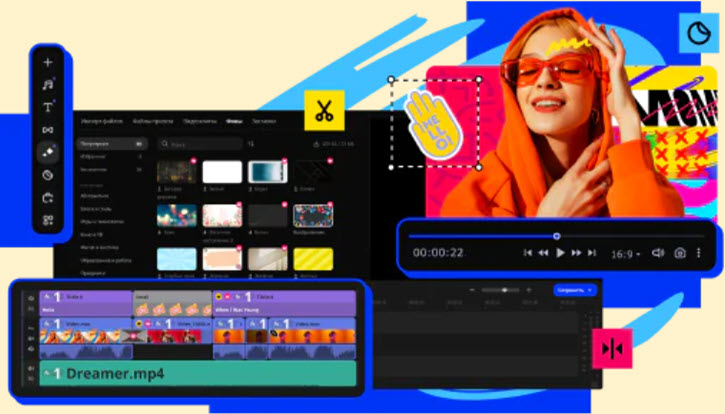Click the fx badge on Dreamer.mp4 clip
The image size is (725, 414).
point(47,373)
